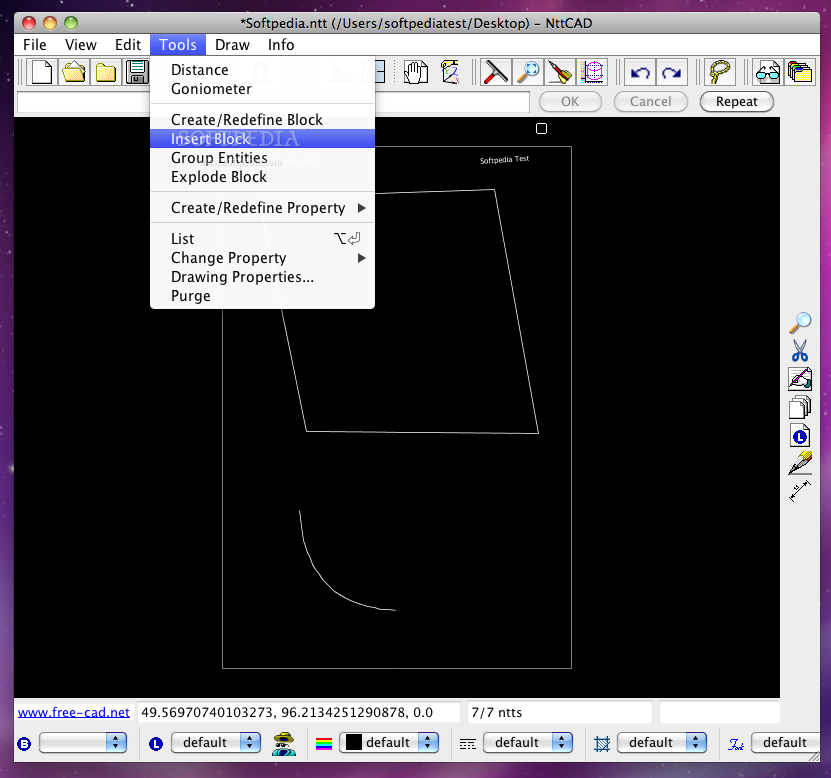Choose Distance from Tools menu
This screenshot has height=778, width=831.
click(262, 70)
